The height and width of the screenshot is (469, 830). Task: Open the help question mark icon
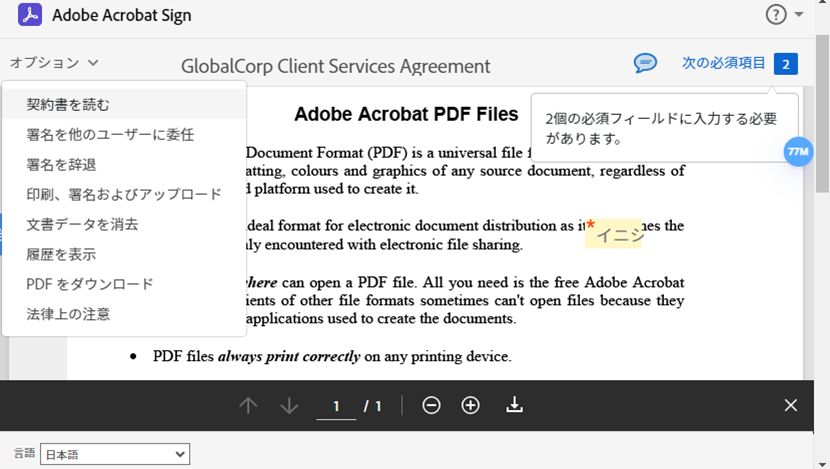(x=776, y=14)
